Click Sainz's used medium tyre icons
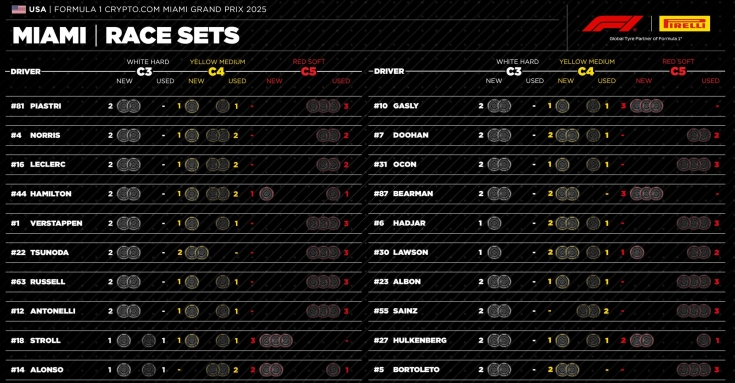Viewport: 735px width, 383px height. [x=588, y=311]
